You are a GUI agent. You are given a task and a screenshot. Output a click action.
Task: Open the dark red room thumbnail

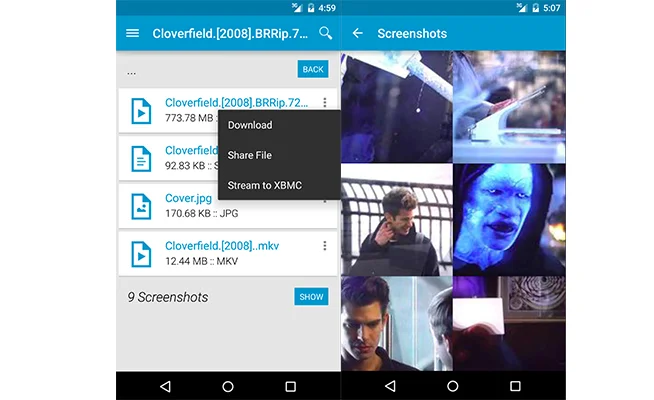click(509, 324)
